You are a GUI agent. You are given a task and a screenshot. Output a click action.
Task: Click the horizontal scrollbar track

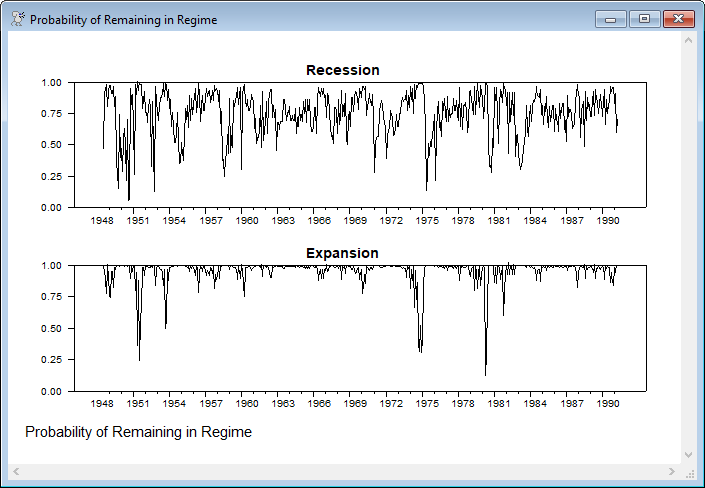[x=343, y=471]
